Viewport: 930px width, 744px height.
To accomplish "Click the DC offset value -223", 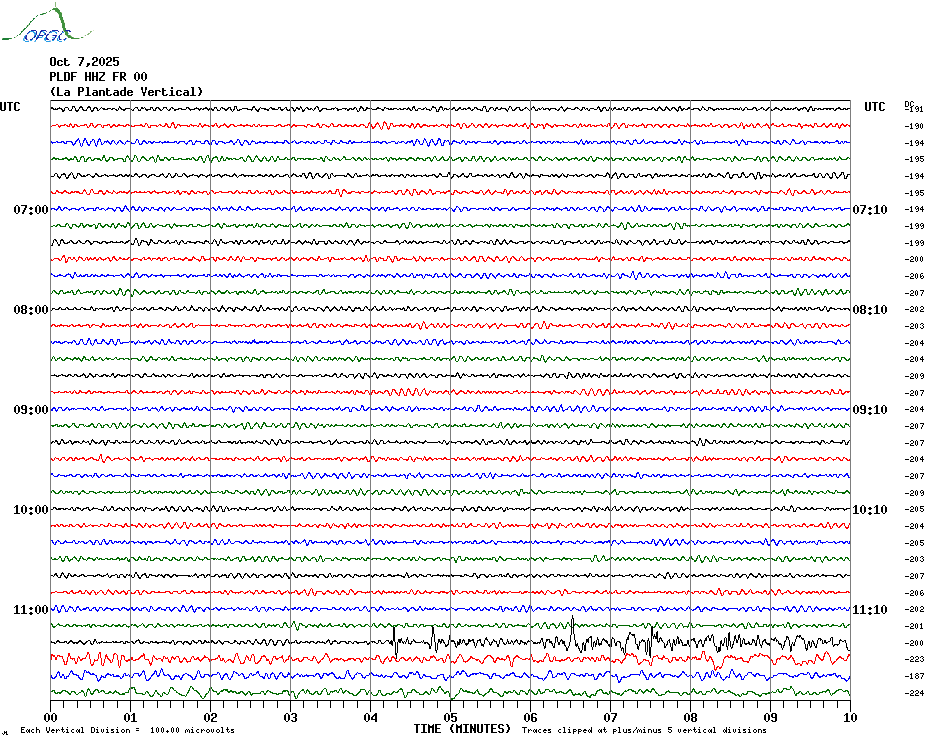I will point(914,660).
